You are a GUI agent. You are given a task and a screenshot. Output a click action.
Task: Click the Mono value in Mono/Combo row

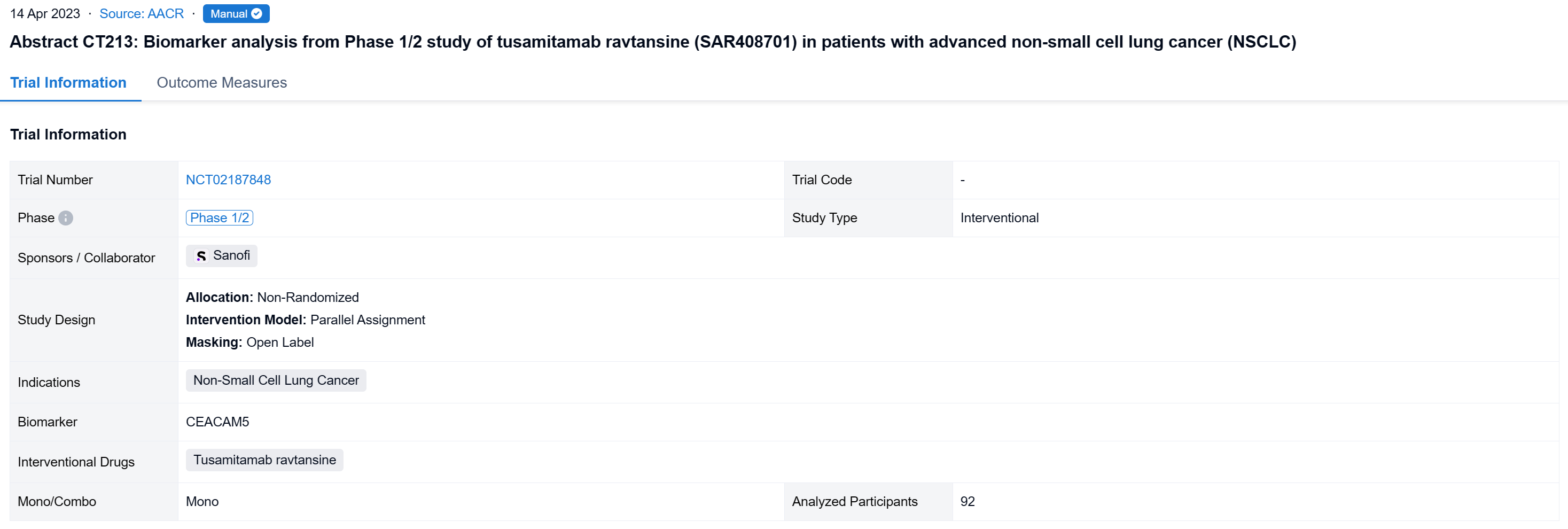[x=202, y=502]
